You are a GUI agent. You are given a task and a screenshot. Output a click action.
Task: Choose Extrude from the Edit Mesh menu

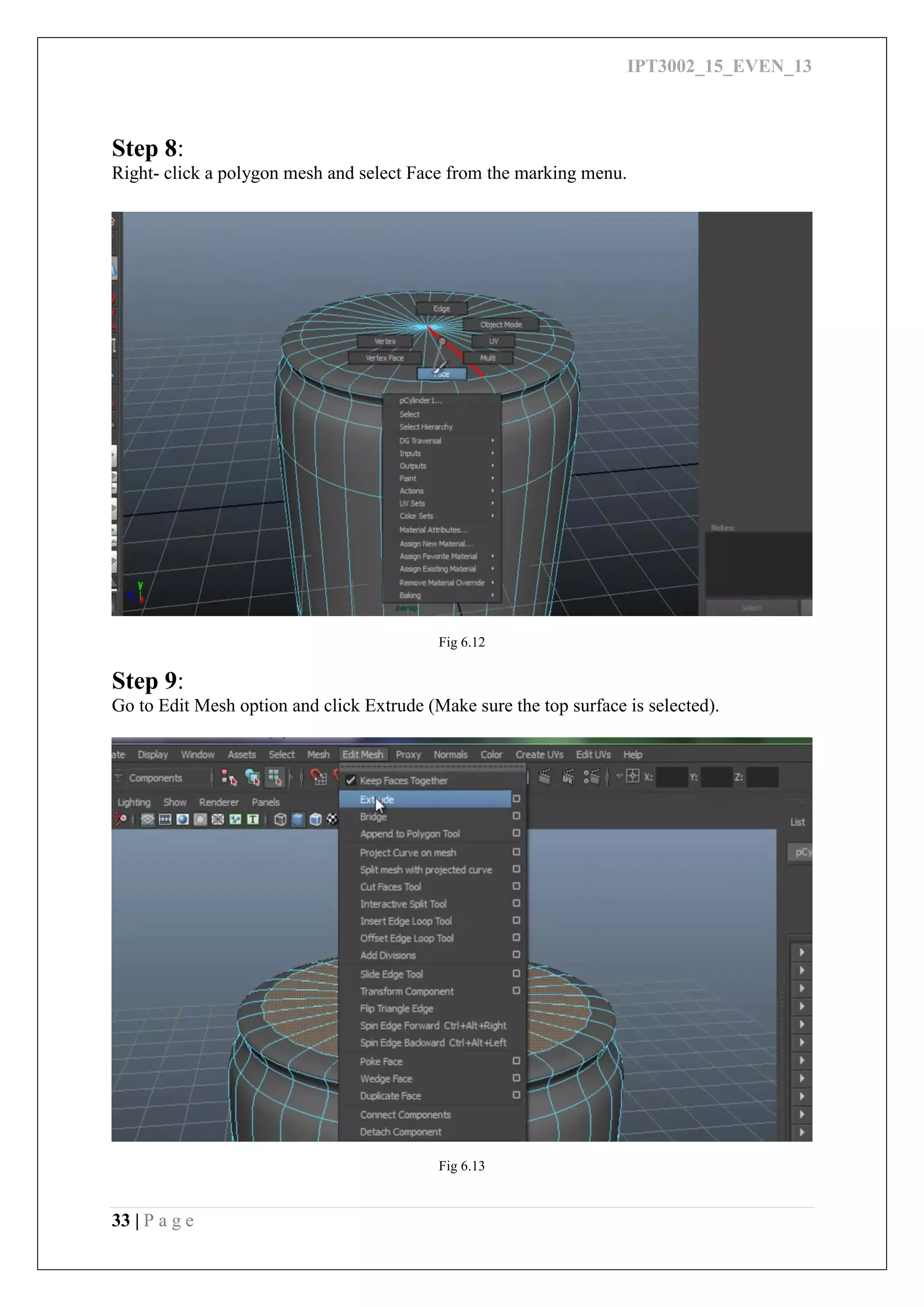425,799
